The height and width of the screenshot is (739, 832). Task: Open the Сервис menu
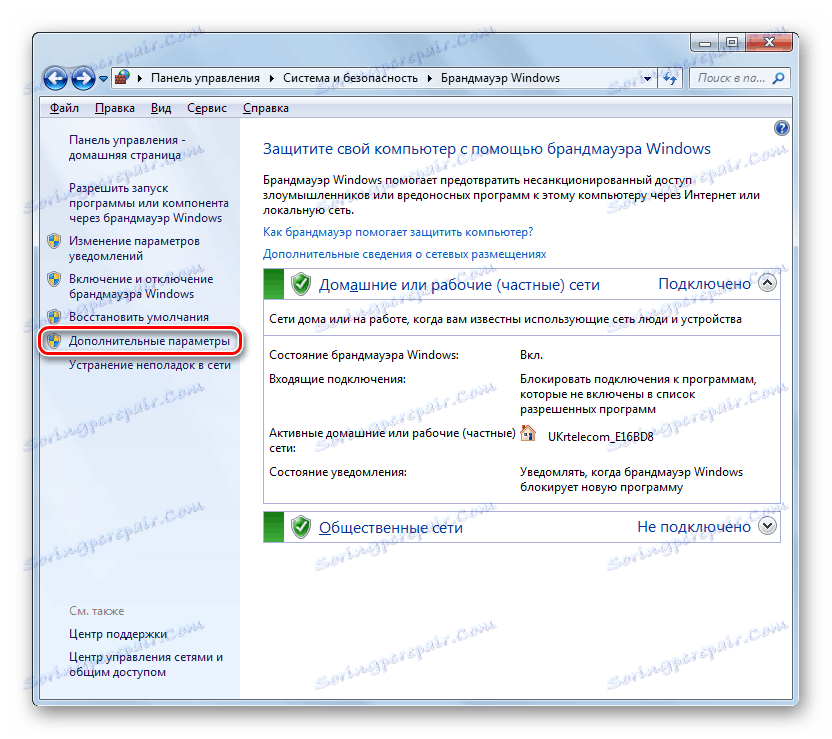tap(207, 108)
